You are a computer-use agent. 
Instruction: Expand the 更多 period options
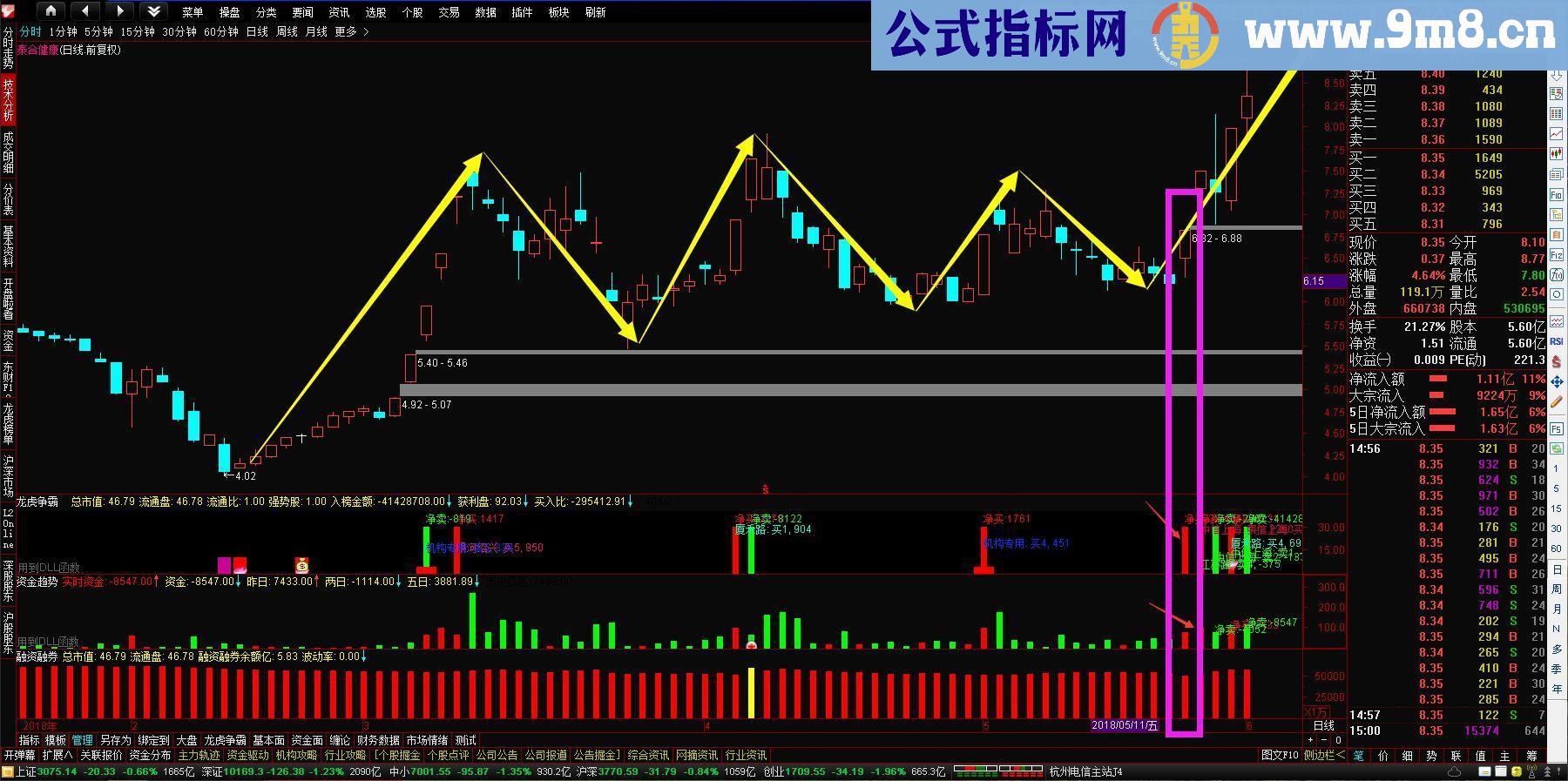click(x=351, y=31)
